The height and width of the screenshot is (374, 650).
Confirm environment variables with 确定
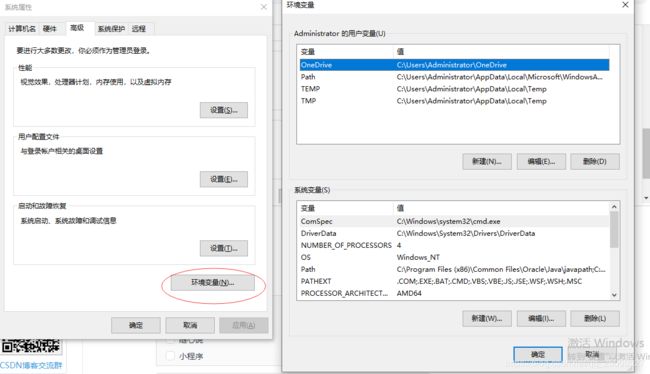click(538, 355)
